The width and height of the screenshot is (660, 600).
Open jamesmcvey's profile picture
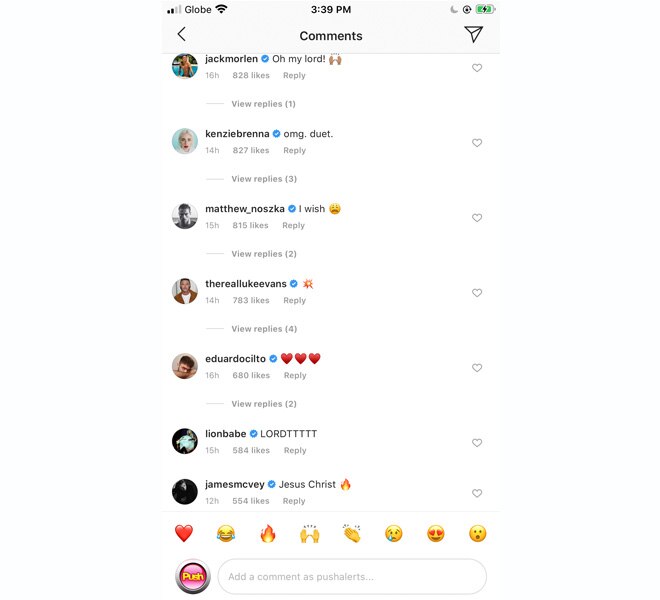[185, 491]
